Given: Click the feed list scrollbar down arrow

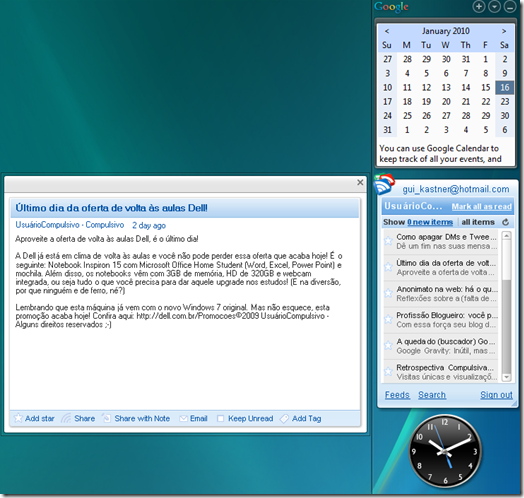Looking at the screenshot, I should tap(507, 377).
